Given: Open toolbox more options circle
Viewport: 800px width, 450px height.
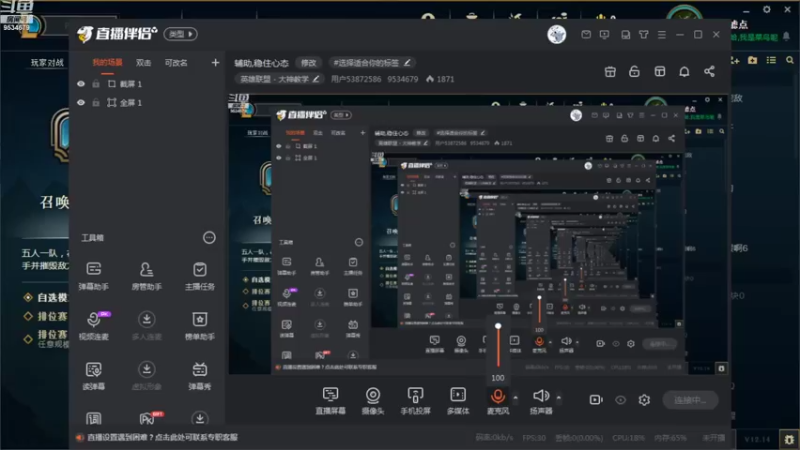Looking at the screenshot, I should (209, 238).
